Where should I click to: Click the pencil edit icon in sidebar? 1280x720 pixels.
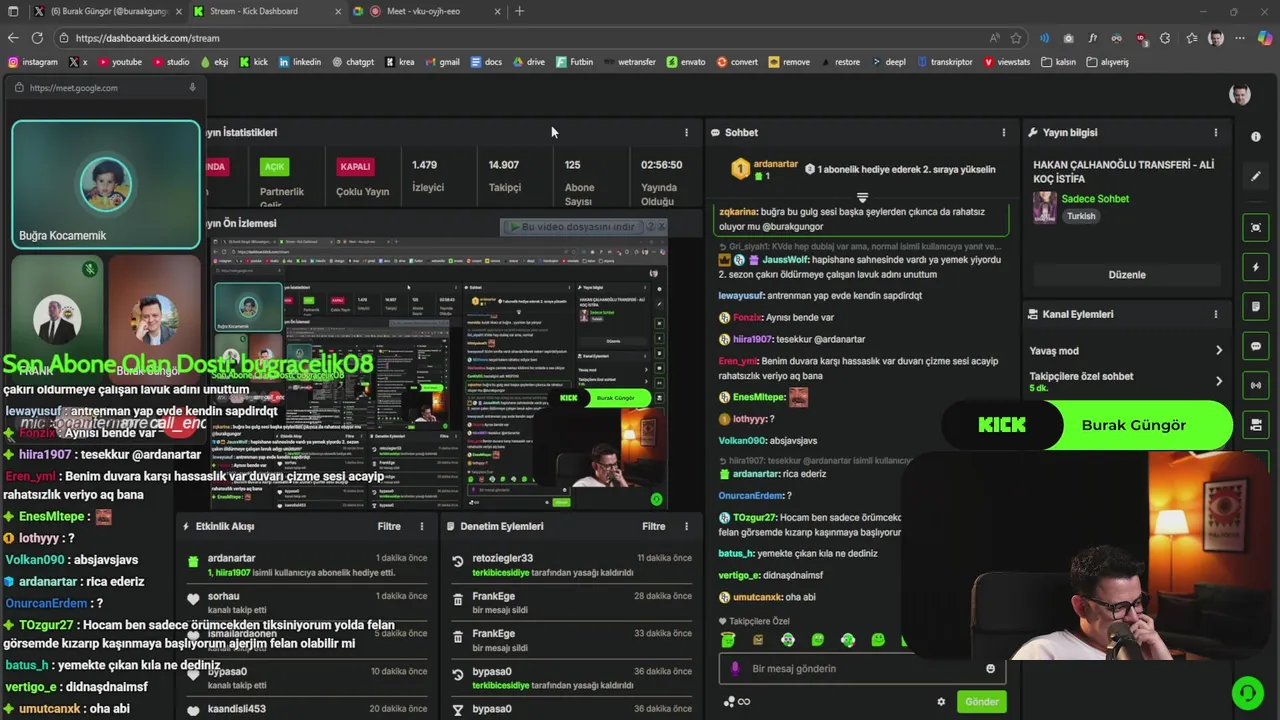pos(1256,176)
